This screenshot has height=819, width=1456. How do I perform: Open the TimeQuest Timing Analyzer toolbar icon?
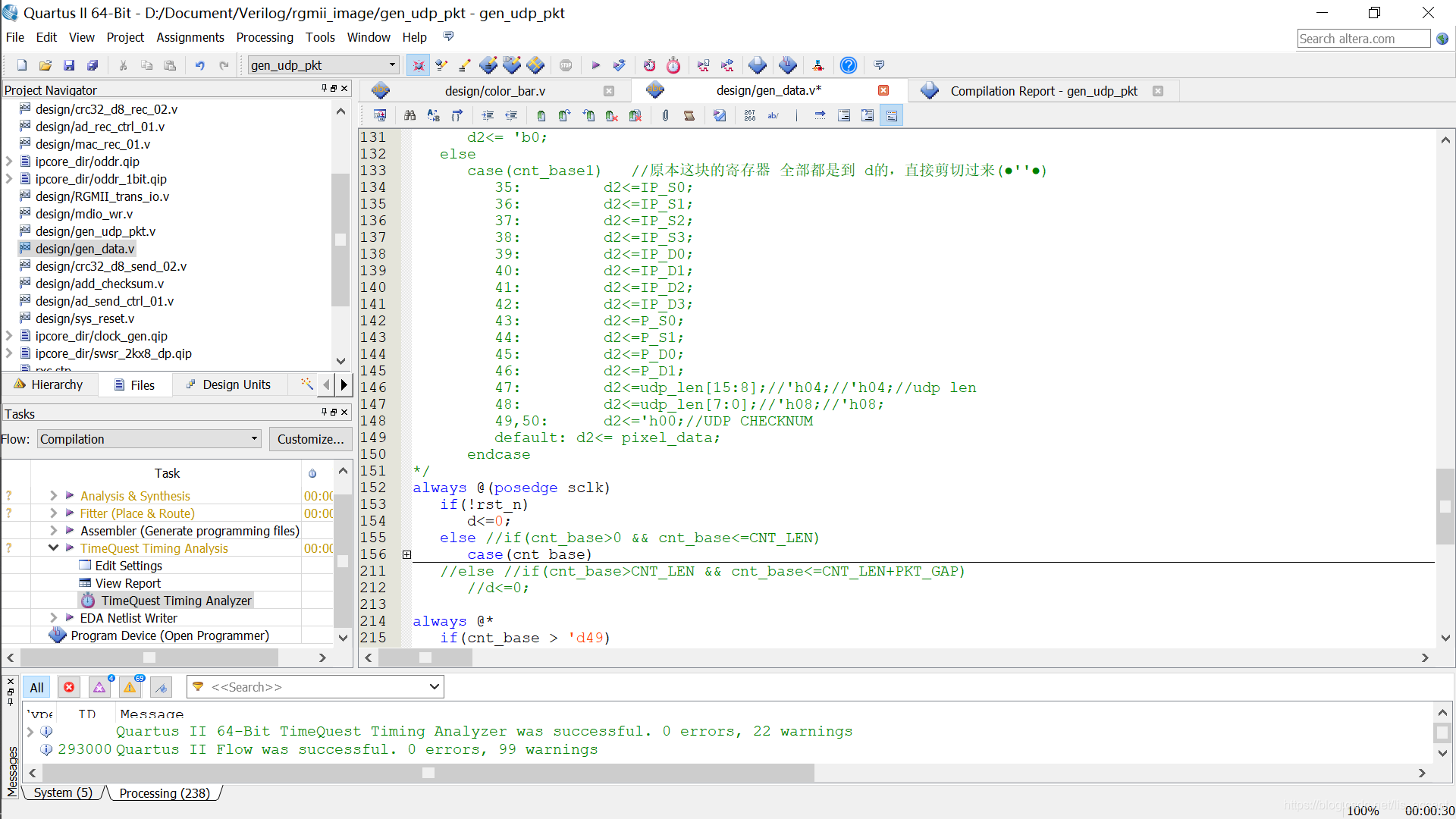point(673,65)
